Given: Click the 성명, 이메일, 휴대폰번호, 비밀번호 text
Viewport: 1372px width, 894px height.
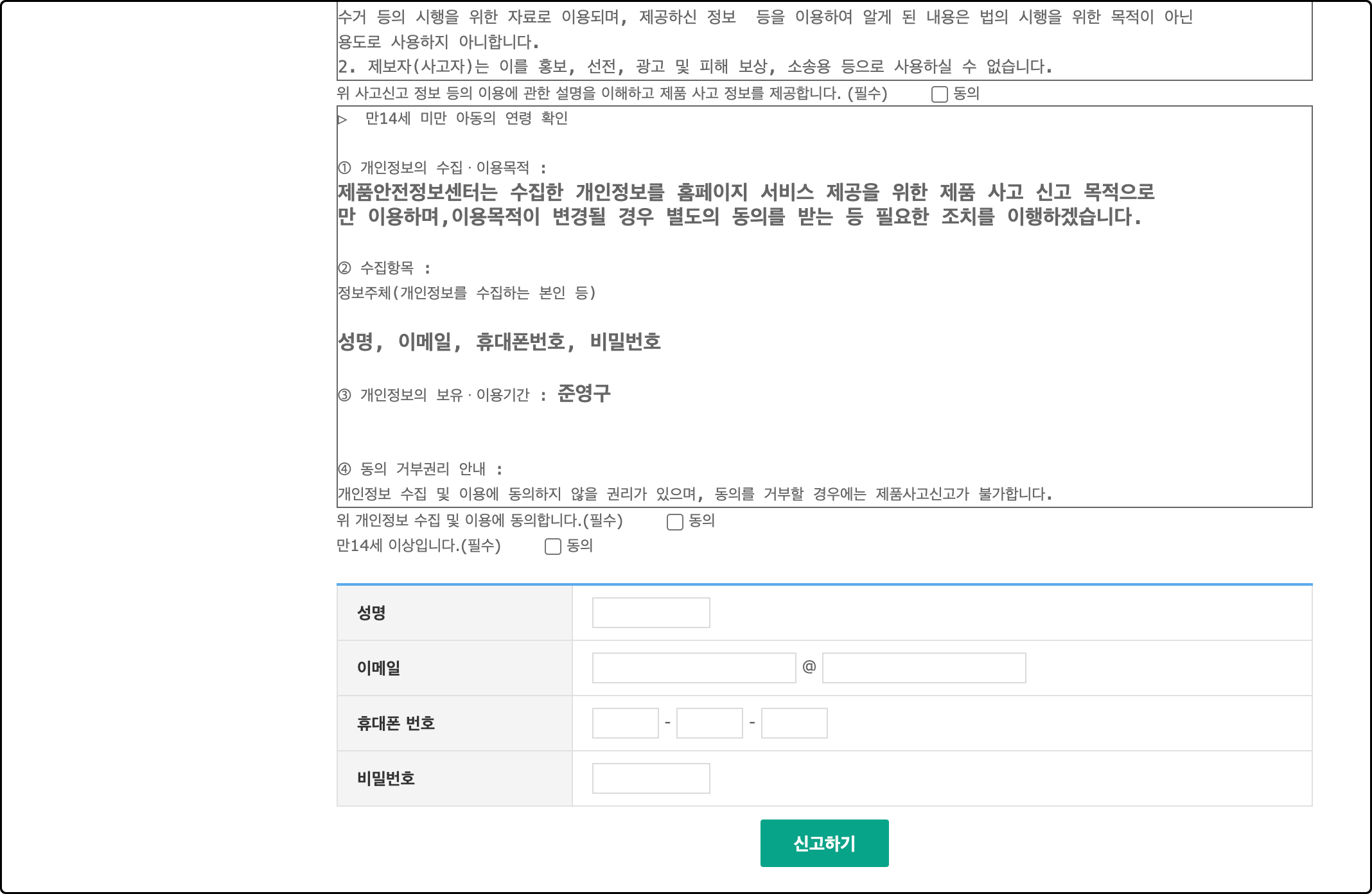Looking at the screenshot, I should point(500,342).
